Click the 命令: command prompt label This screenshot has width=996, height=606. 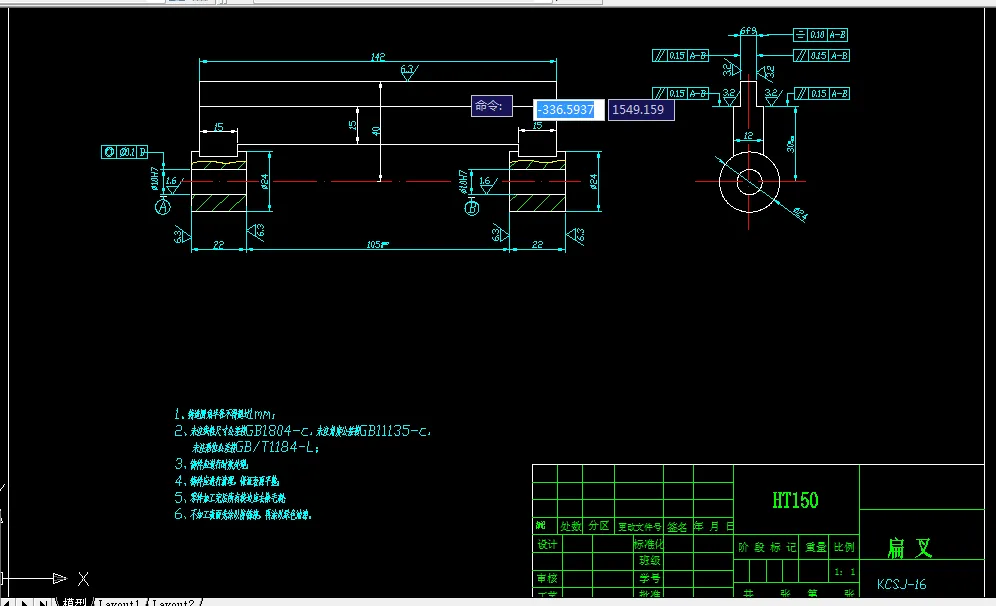[x=492, y=106]
